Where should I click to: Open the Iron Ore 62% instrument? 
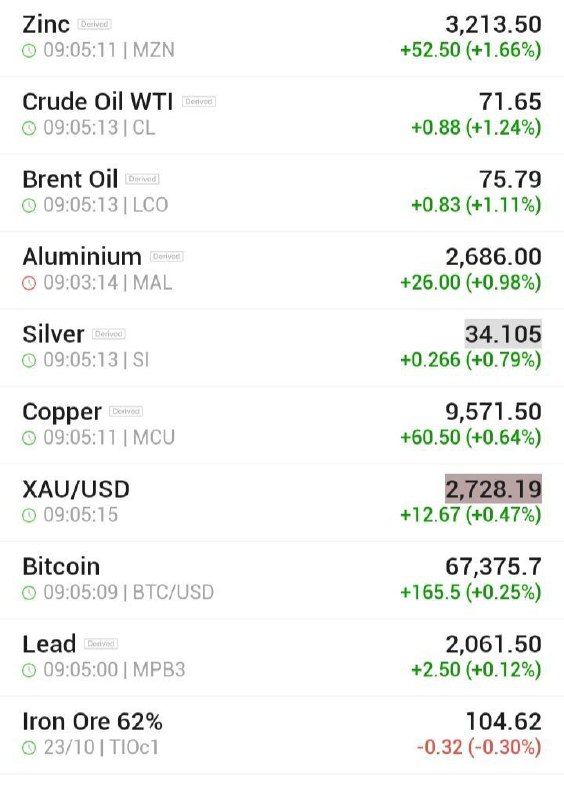[282, 735]
